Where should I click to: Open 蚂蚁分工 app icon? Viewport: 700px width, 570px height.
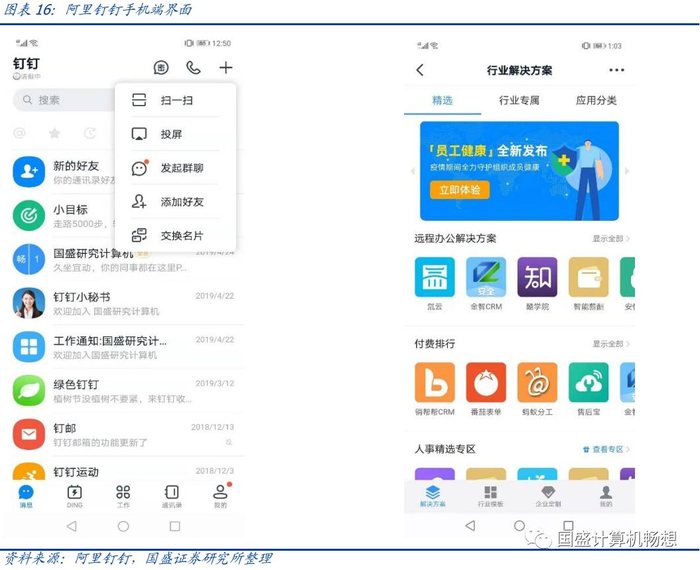[537, 383]
